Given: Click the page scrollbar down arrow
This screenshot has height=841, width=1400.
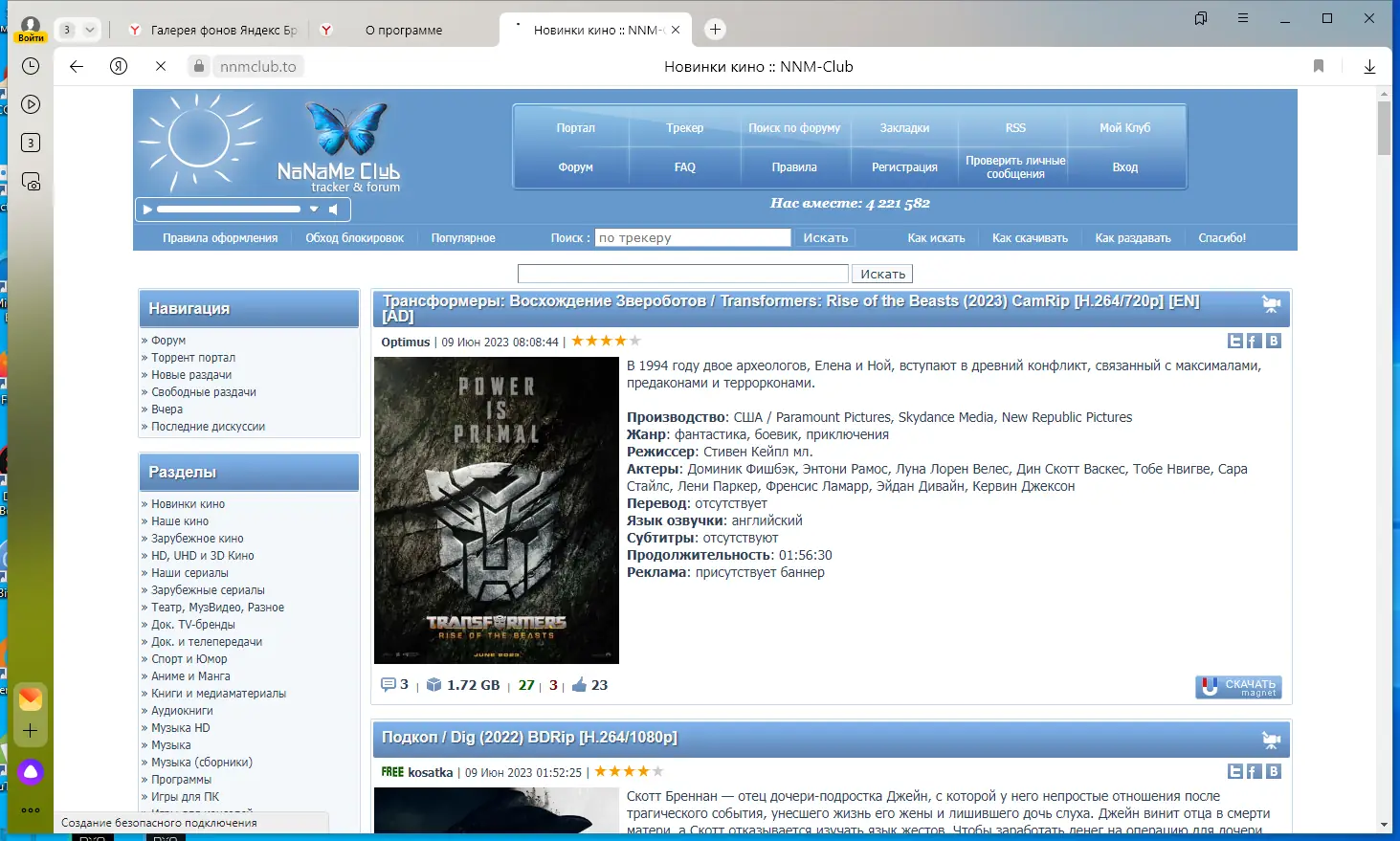Looking at the screenshot, I should coord(1385,825).
